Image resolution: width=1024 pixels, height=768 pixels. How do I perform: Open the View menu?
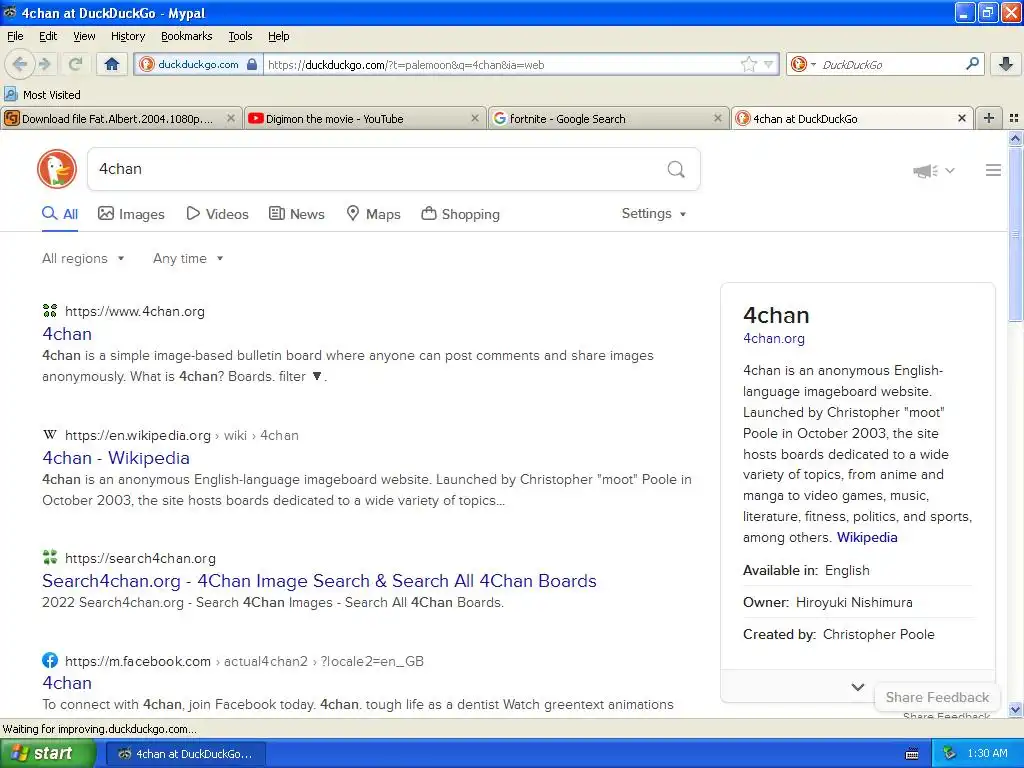click(x=84, y=36)
